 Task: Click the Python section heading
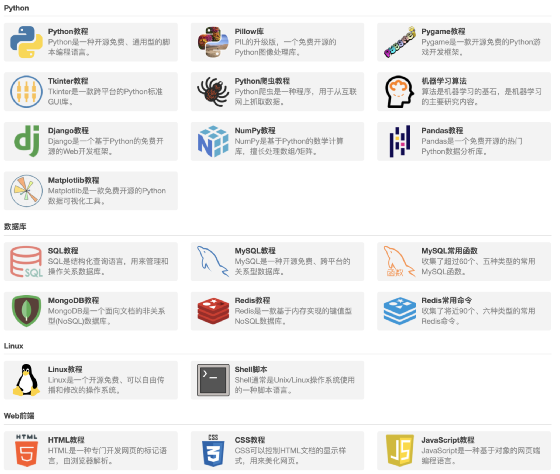(16, 8)
